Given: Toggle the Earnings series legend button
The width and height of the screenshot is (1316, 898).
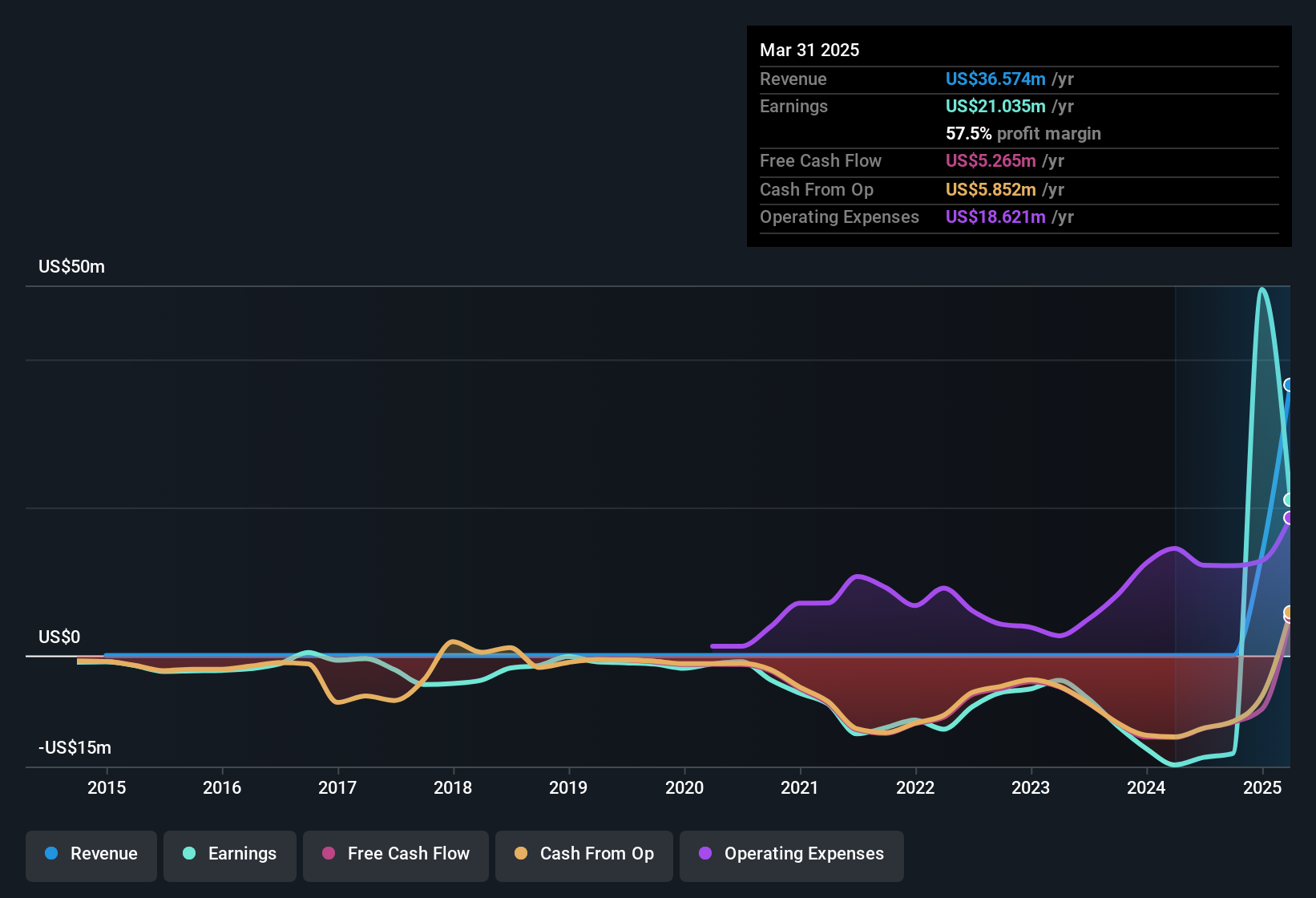Looking at the screenshot, I should (x=229, y=855).
